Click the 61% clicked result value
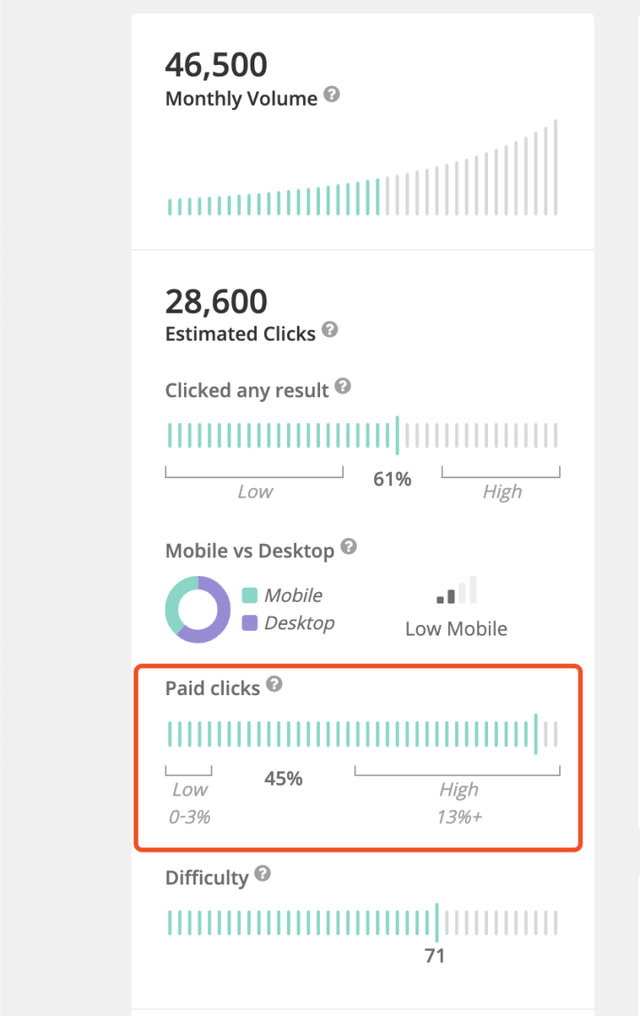This screenshot has width=640, height=1016. (x=392, y=480)
